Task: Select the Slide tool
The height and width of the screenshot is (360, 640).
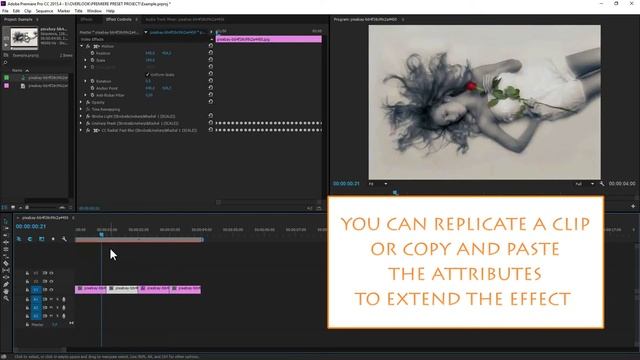Action: point(6,277)
